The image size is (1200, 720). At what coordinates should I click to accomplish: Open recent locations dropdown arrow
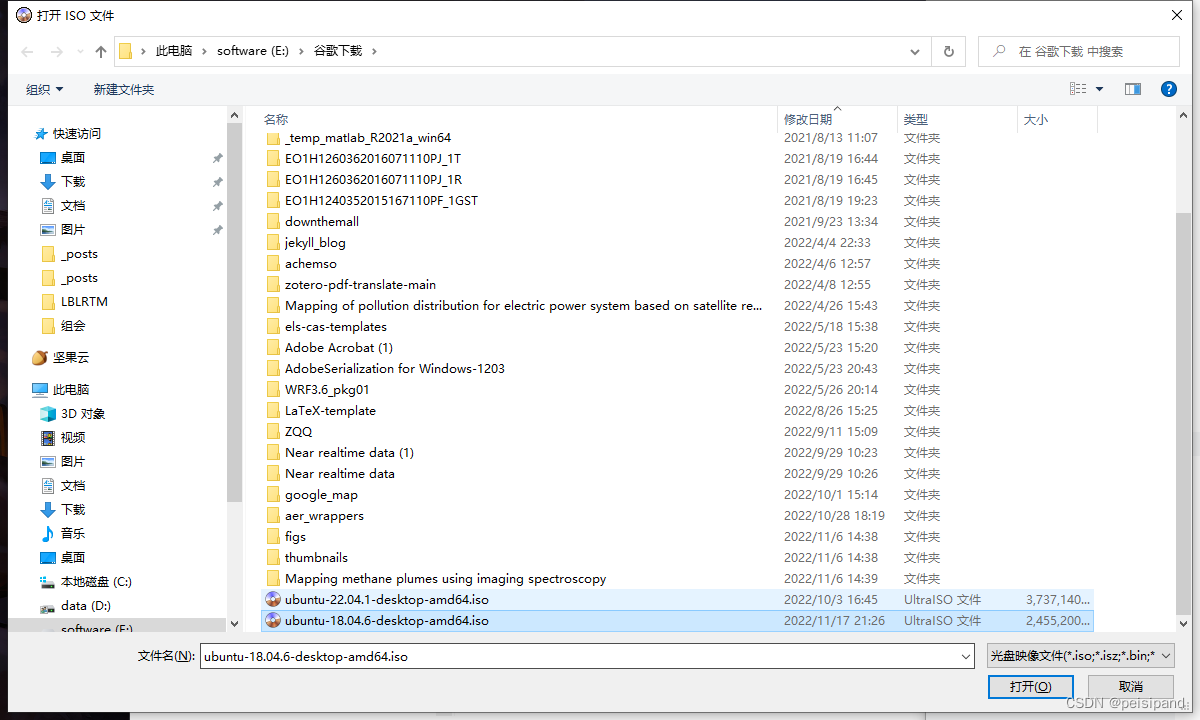[80, 51]
